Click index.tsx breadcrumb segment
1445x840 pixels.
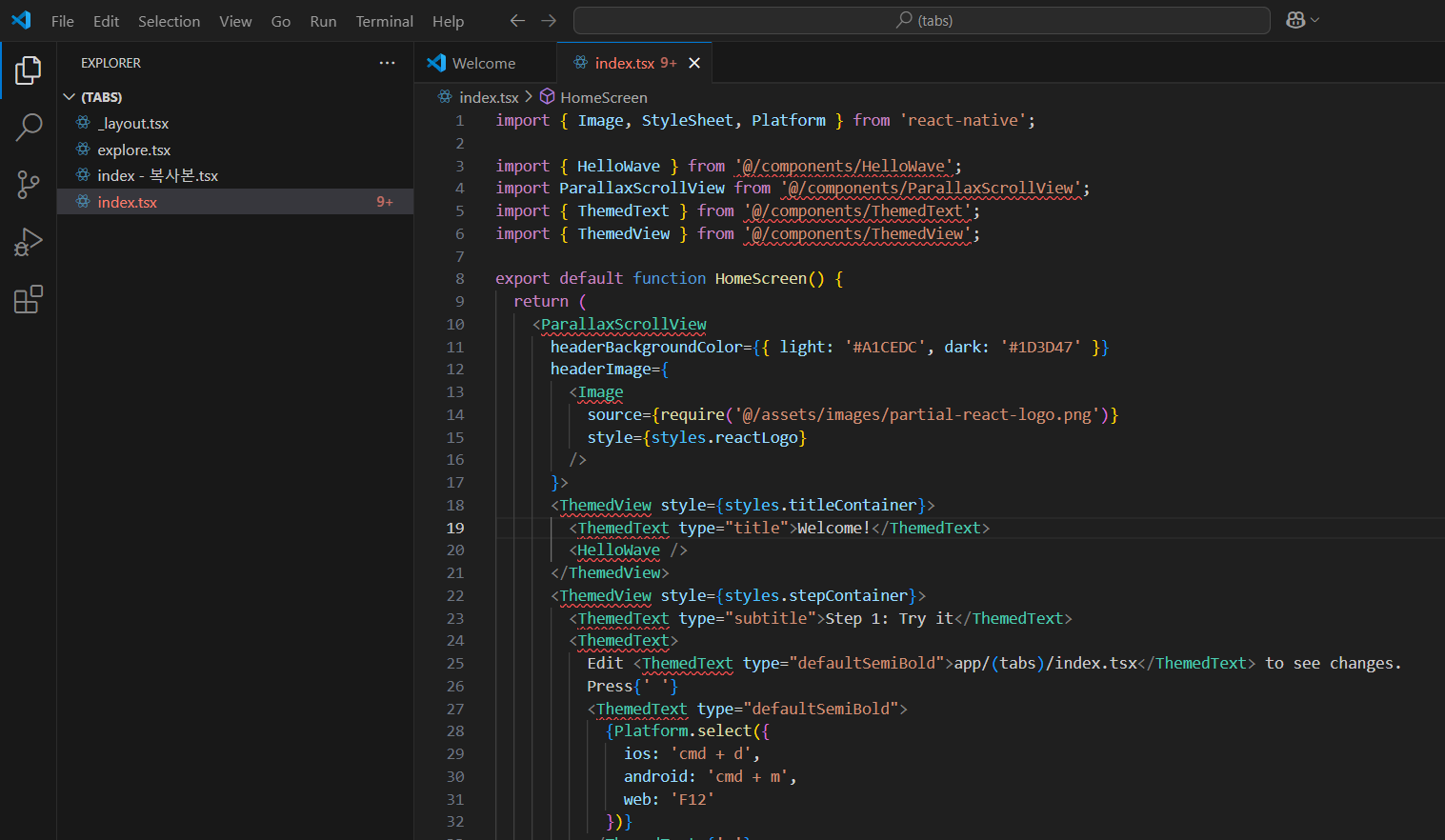[x=489, y=97]
